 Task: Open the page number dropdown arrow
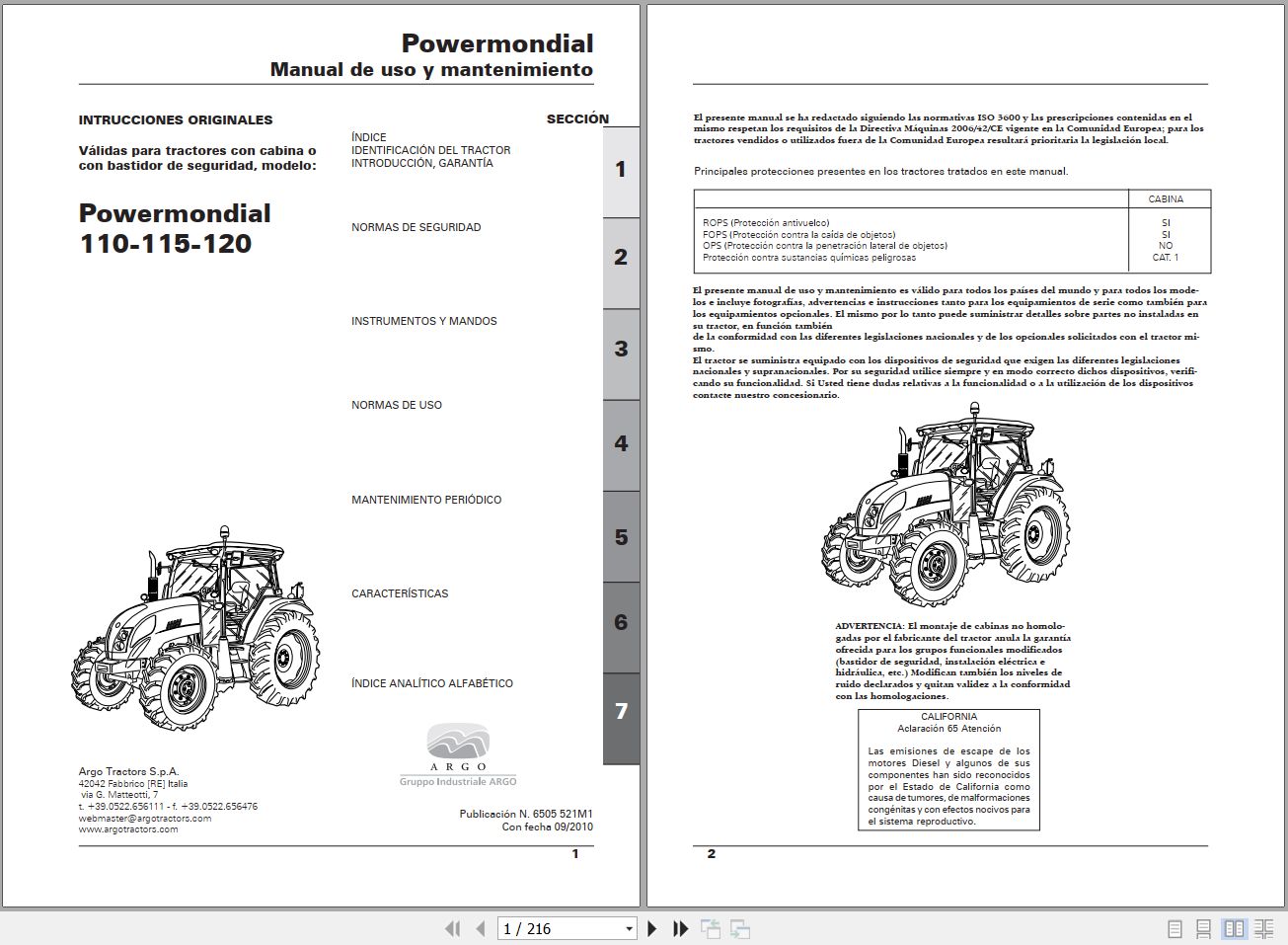coord(629,929)
